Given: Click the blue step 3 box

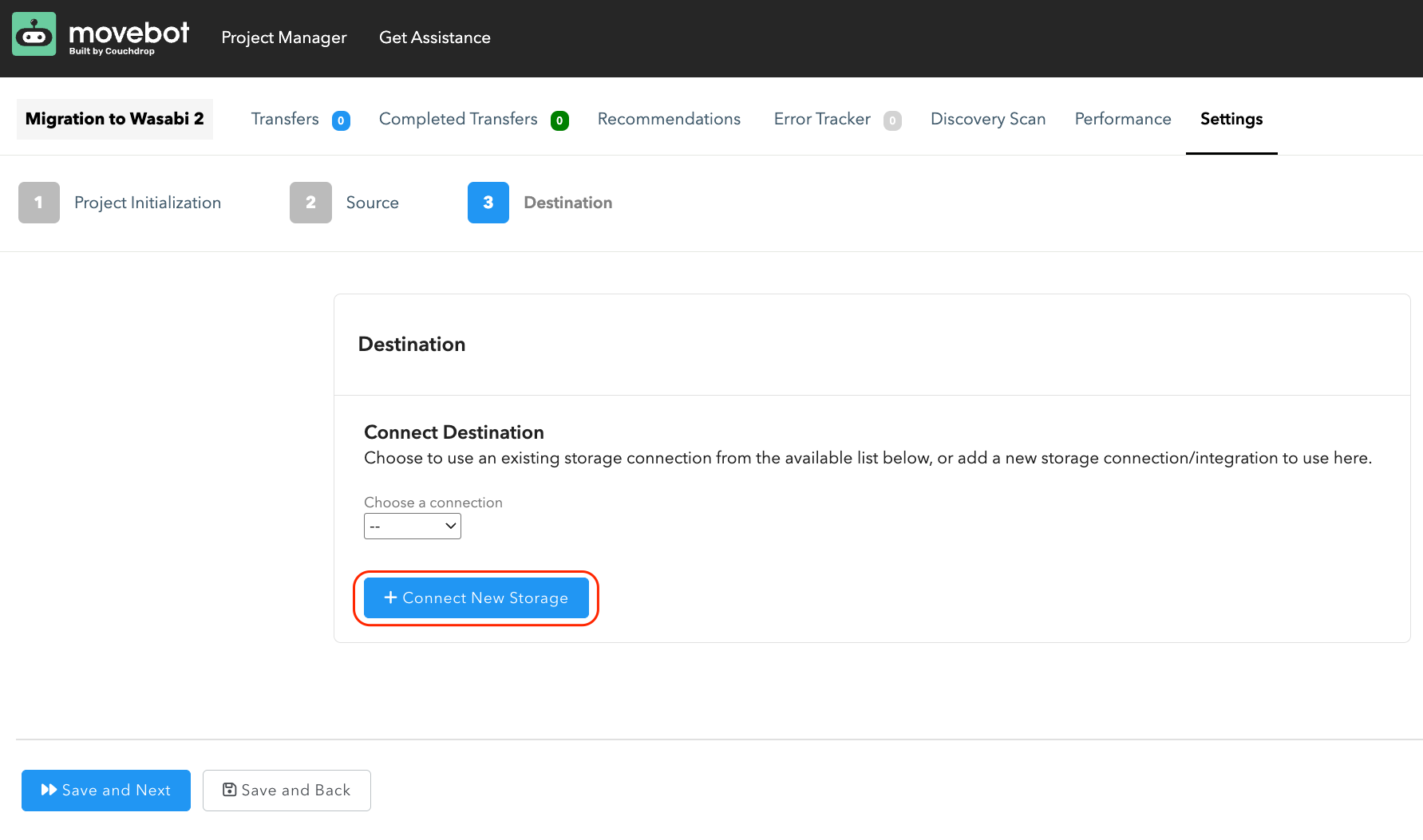Looking at the screenshot, I should (488, 203).
